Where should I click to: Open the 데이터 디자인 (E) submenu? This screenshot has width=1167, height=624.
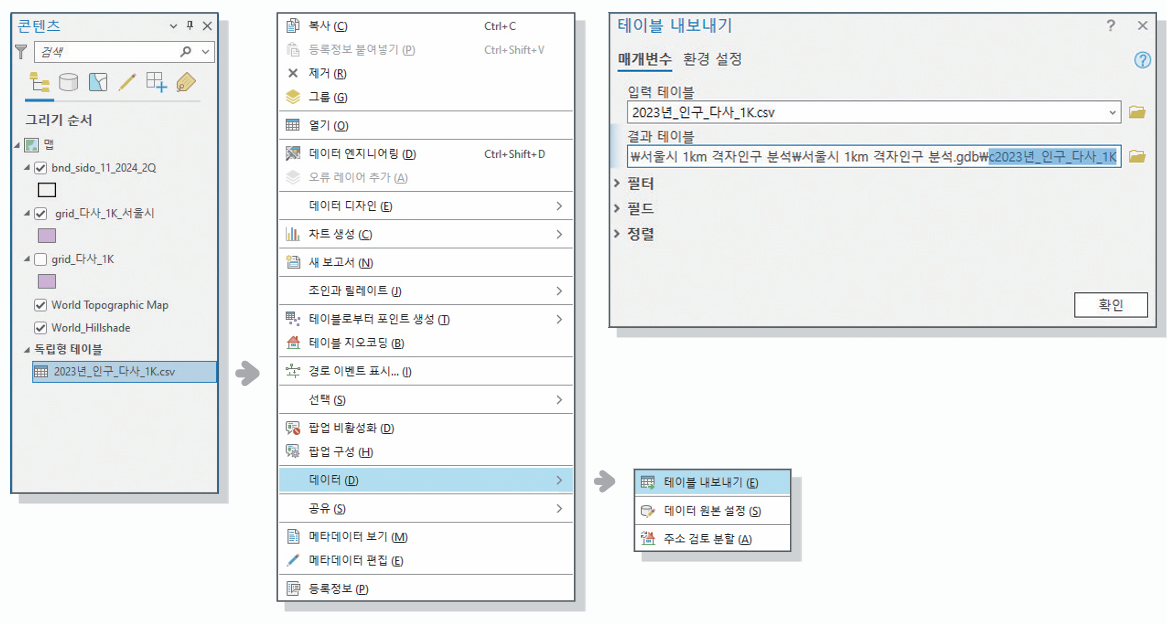point(426,206)
